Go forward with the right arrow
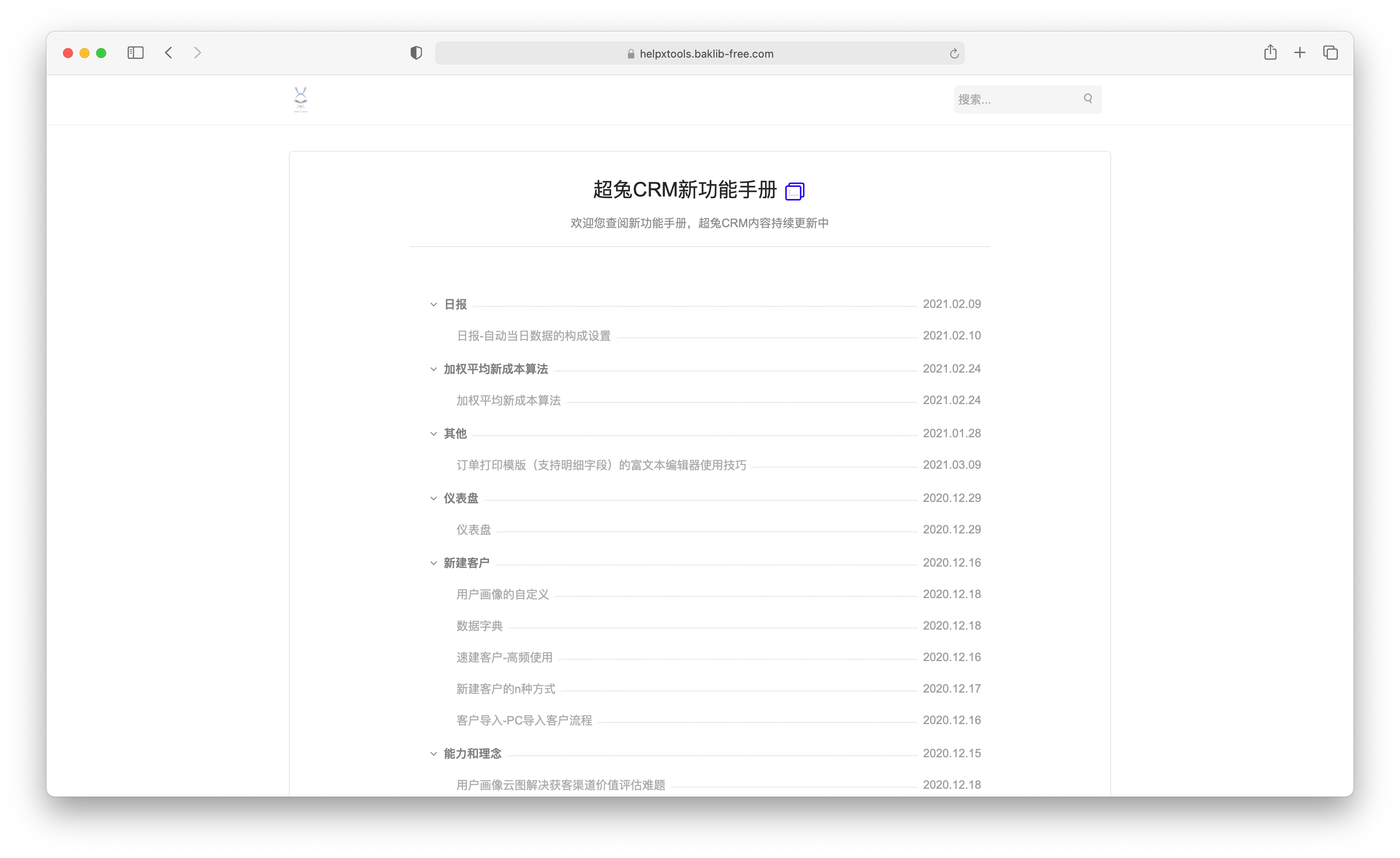 [197, 53]
